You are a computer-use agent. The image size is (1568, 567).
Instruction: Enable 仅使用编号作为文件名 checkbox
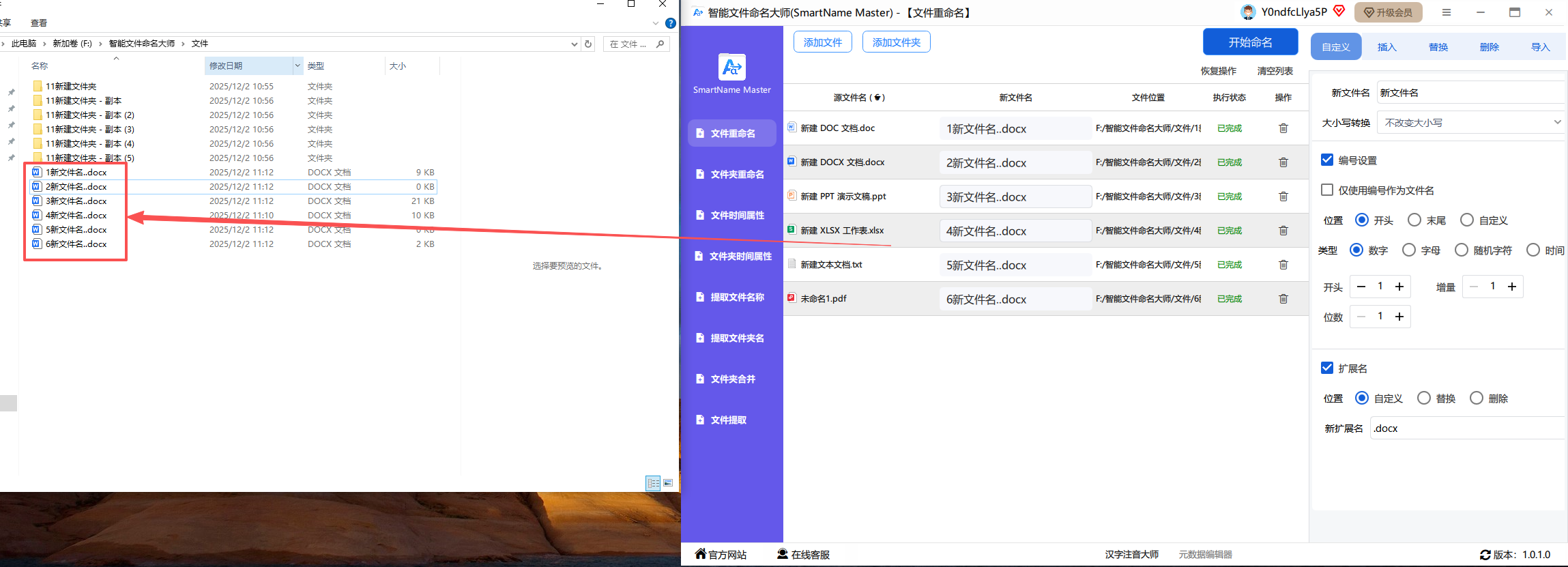(1327, 190)
